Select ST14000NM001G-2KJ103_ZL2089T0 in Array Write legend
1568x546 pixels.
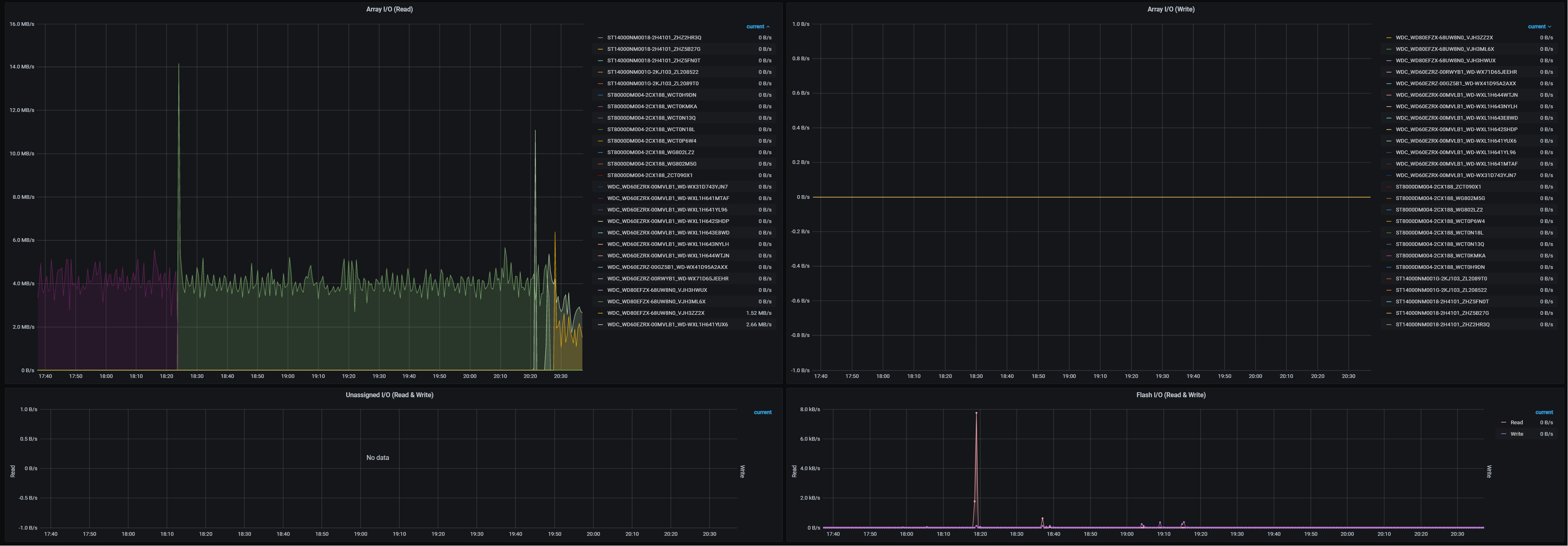1441,279
